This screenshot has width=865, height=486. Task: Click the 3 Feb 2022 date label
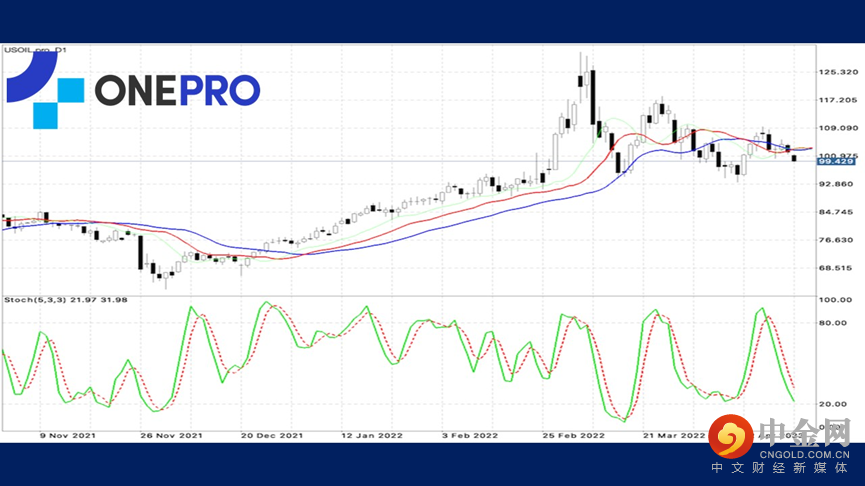point(470,436)
